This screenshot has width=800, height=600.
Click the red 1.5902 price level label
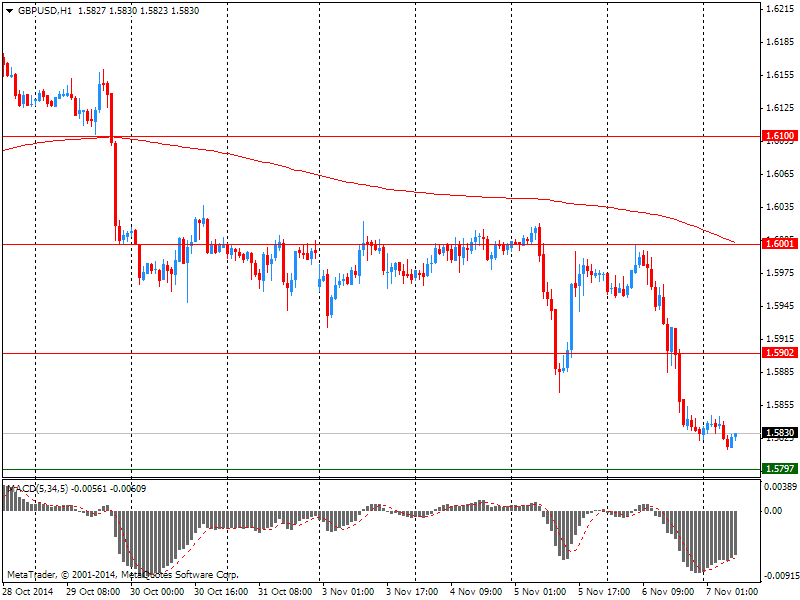coord(779,353)
